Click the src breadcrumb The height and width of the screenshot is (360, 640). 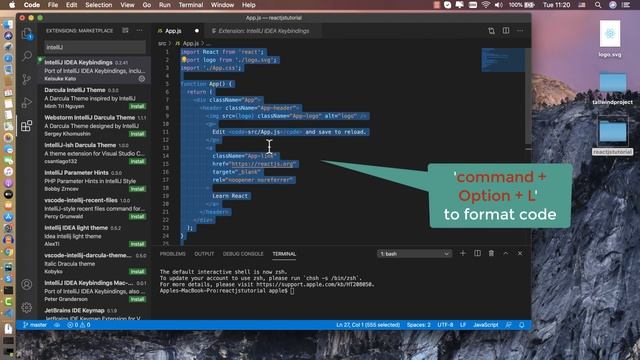click(162, 43)
